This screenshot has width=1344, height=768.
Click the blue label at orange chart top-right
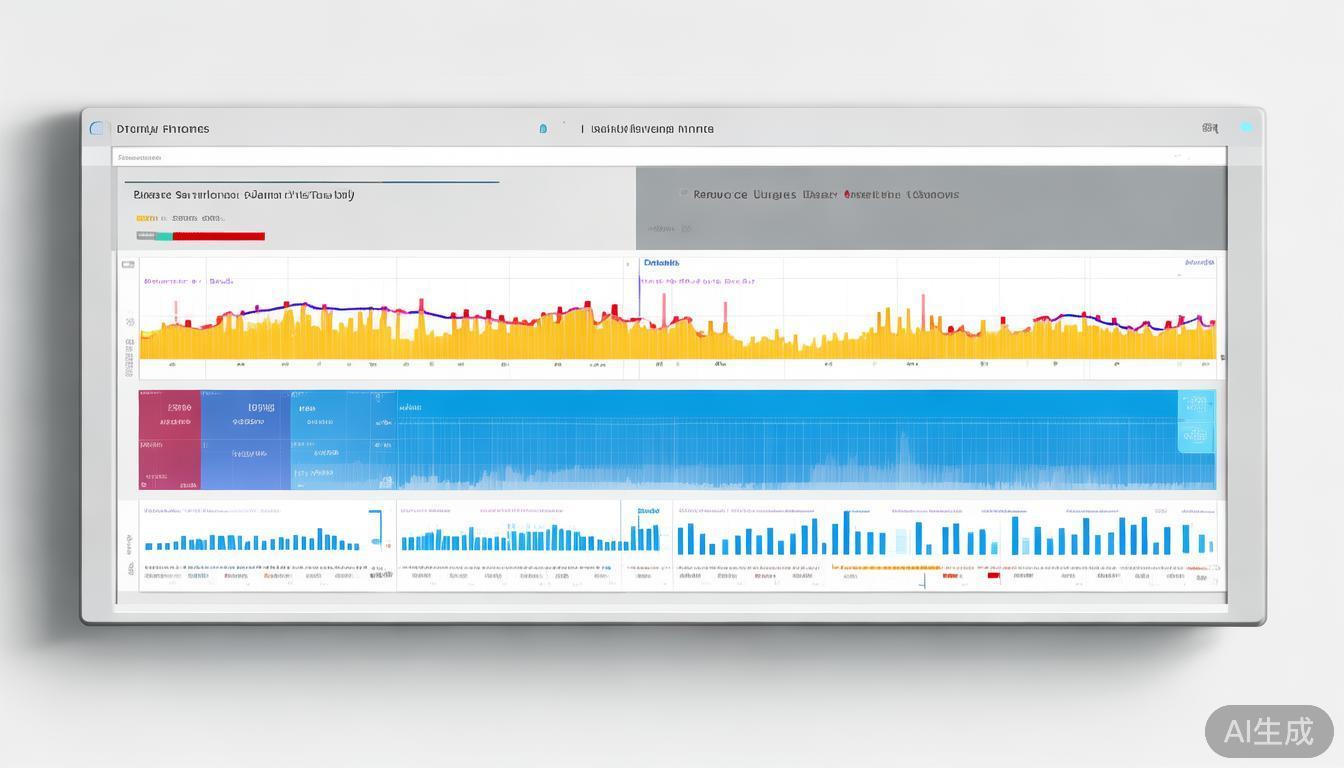pos(1199,263)
